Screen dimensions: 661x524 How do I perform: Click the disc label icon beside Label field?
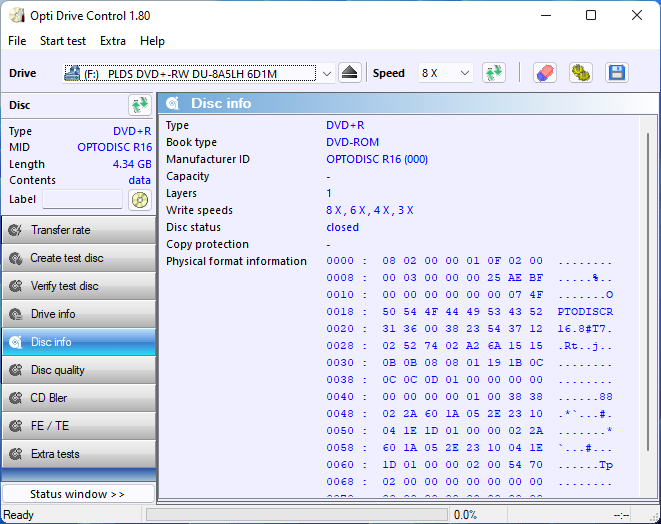140,199
